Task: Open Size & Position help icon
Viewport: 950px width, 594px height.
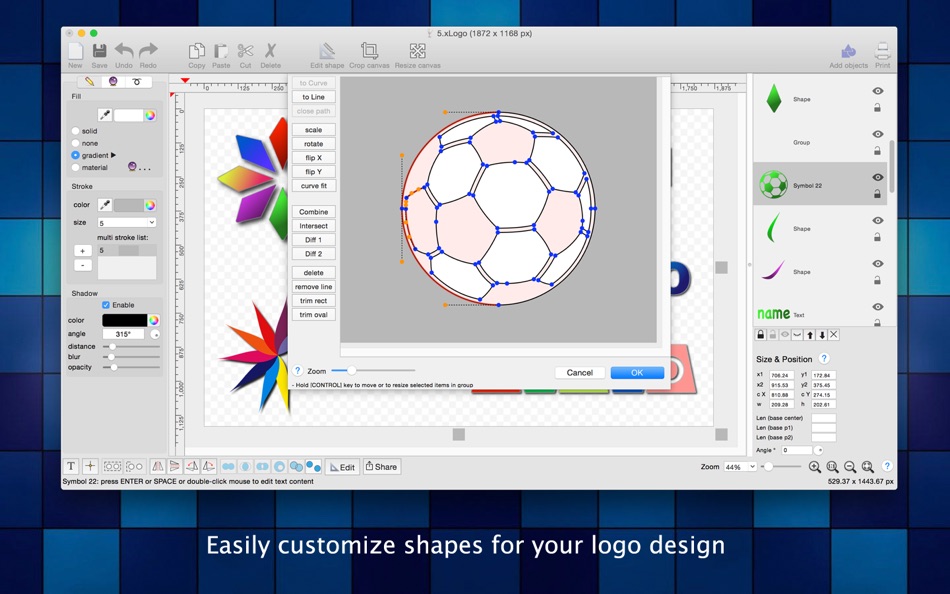Action: click(x=824, y=358)
